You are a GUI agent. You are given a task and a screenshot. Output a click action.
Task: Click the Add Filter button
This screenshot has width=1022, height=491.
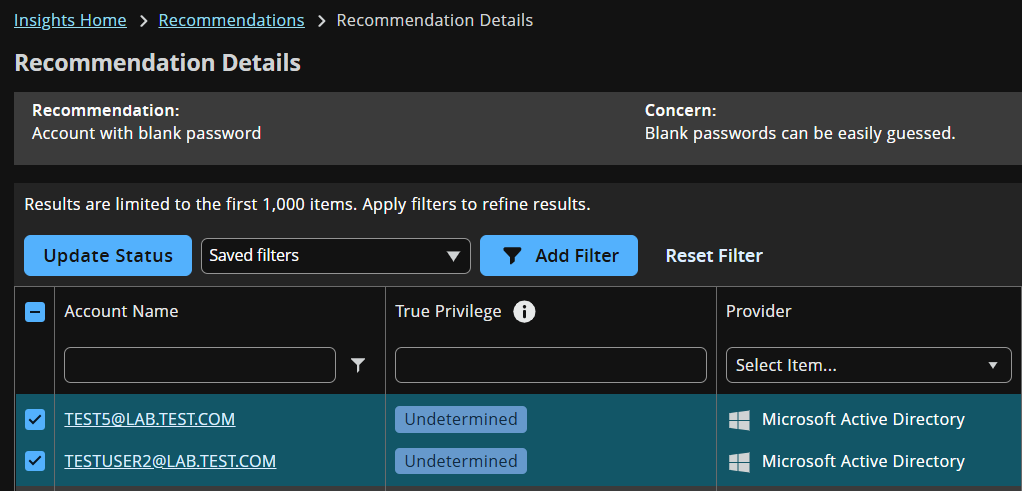point(559,256)
